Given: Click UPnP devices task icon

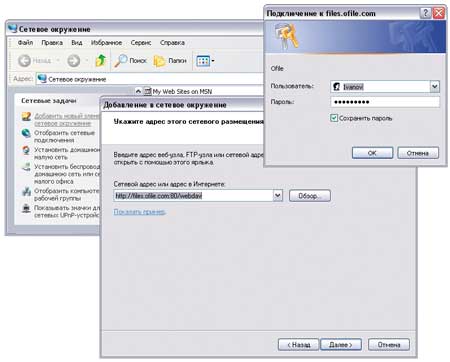Looking at the screenshot, I should click(x=26, y=208).
